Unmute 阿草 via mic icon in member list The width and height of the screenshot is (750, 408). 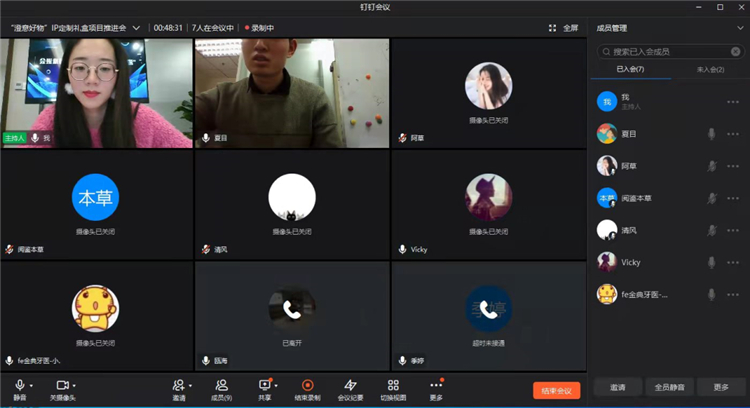711,166
